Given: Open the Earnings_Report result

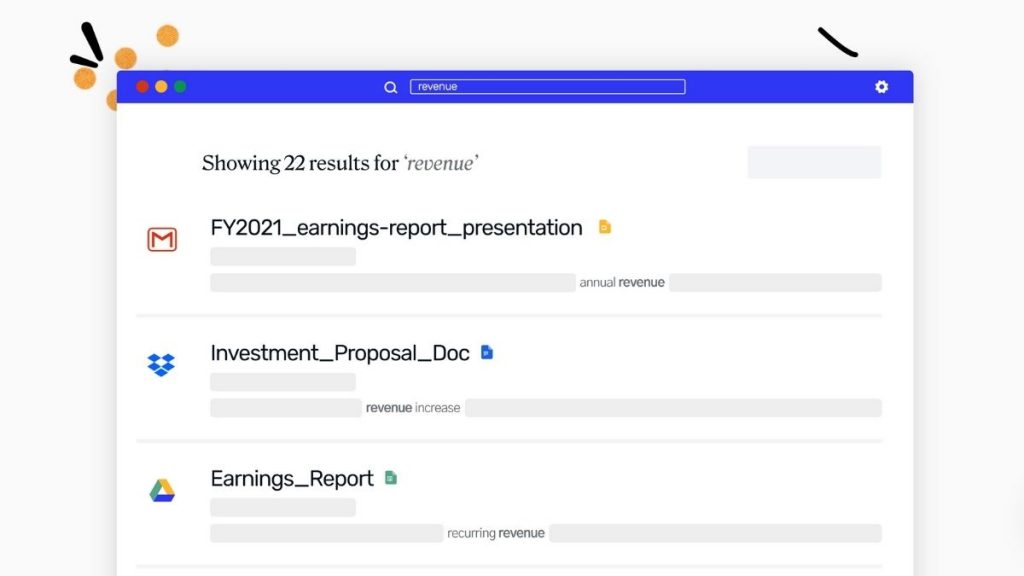Looking at the screenshot, I should 292,479.
